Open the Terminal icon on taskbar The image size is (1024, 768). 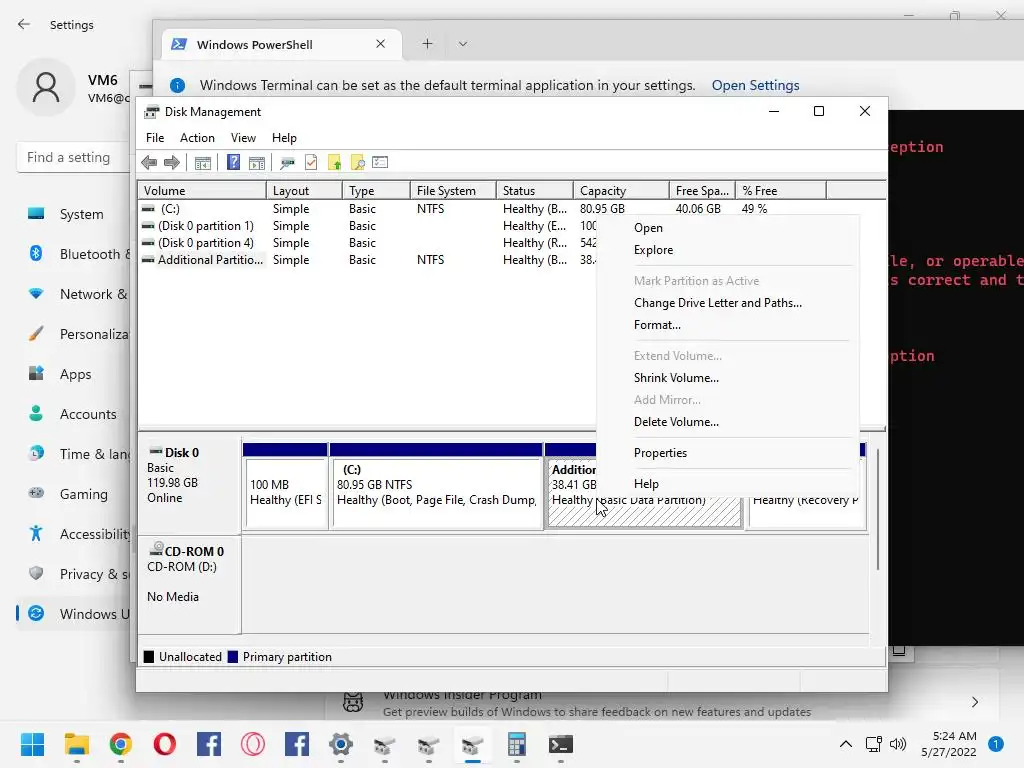point(561,744)
